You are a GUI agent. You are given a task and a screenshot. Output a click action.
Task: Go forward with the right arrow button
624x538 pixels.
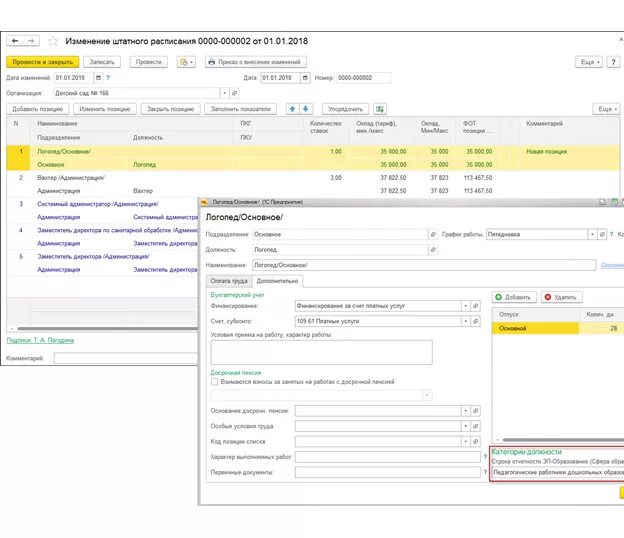(31, 41)
